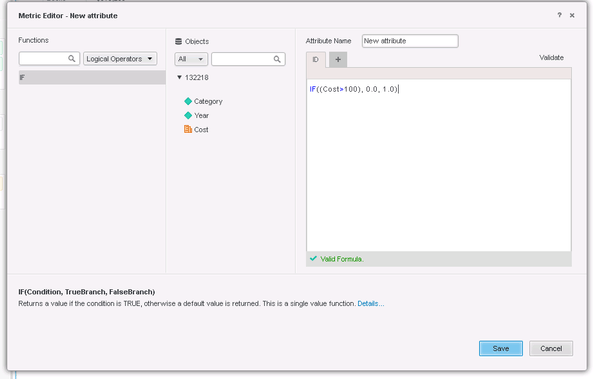Screen dimensions: 600x379
Task: Click the Category object label
Action: (x=208, y=101)
